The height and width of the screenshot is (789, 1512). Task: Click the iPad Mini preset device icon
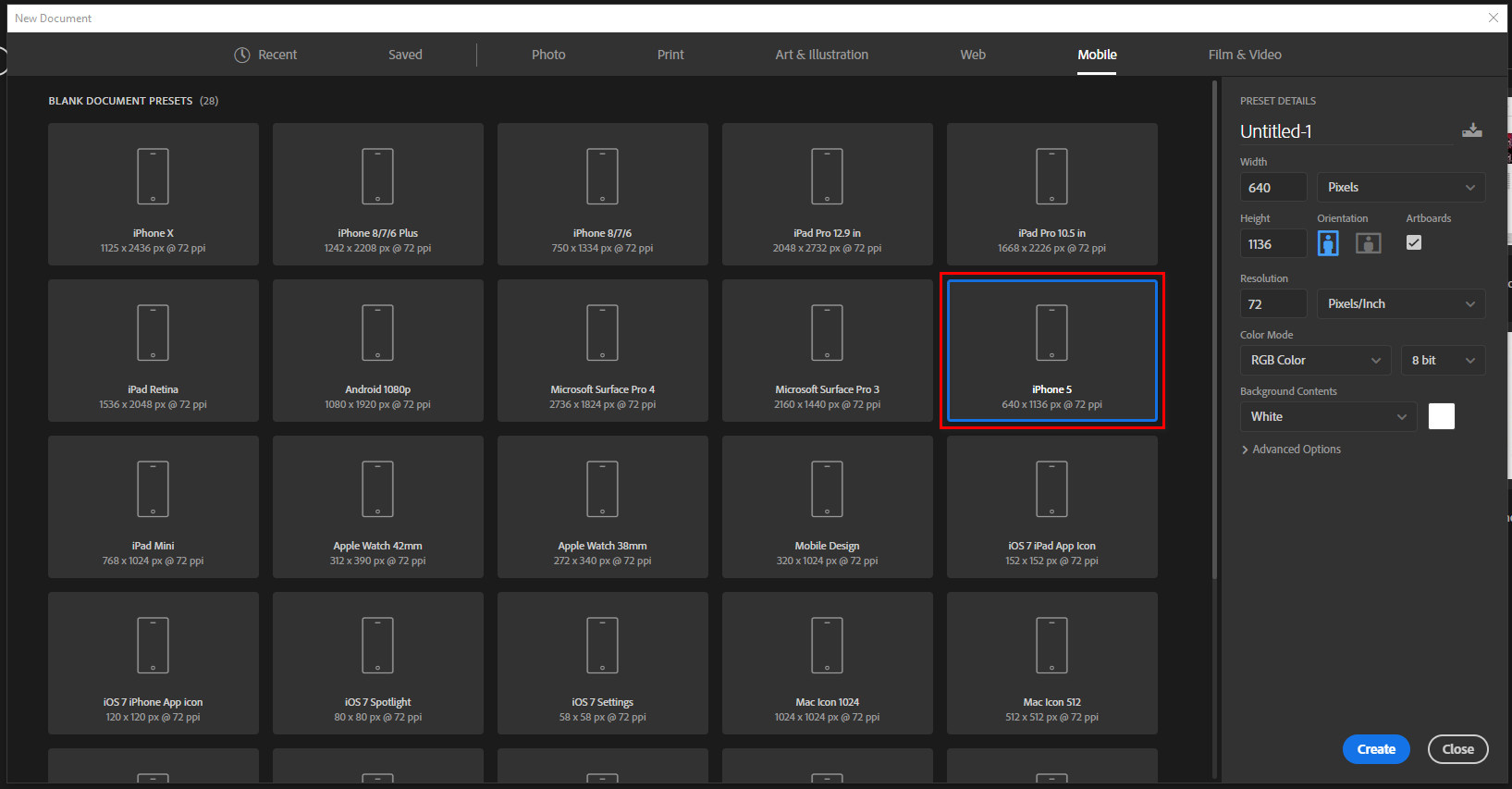(153, 488)
